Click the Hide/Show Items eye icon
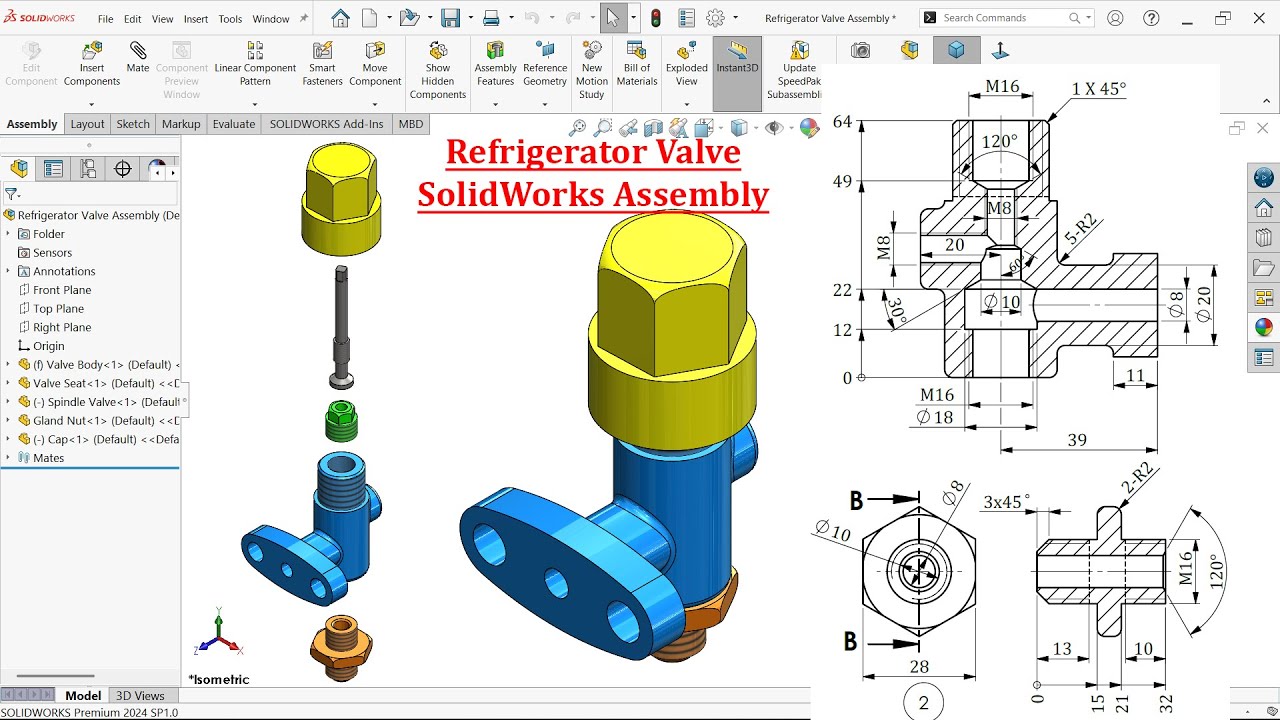 pyautogui.click(x=772, y=127)
